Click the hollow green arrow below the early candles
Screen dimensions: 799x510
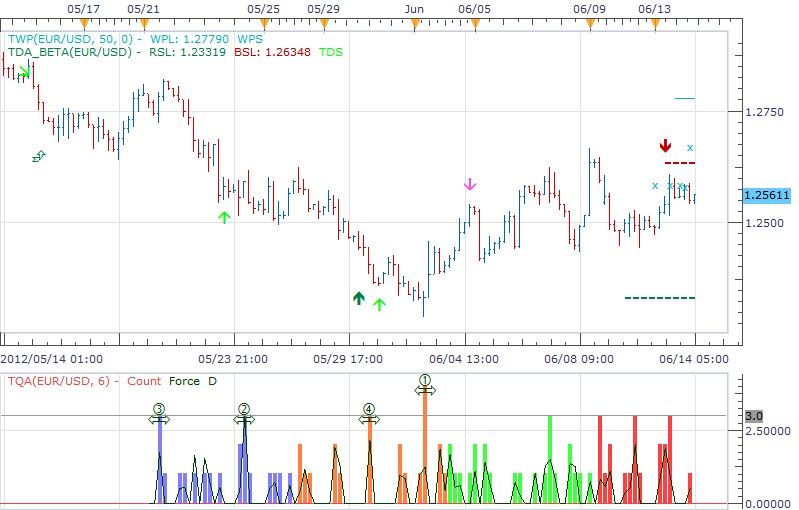[x=39, y=156]
